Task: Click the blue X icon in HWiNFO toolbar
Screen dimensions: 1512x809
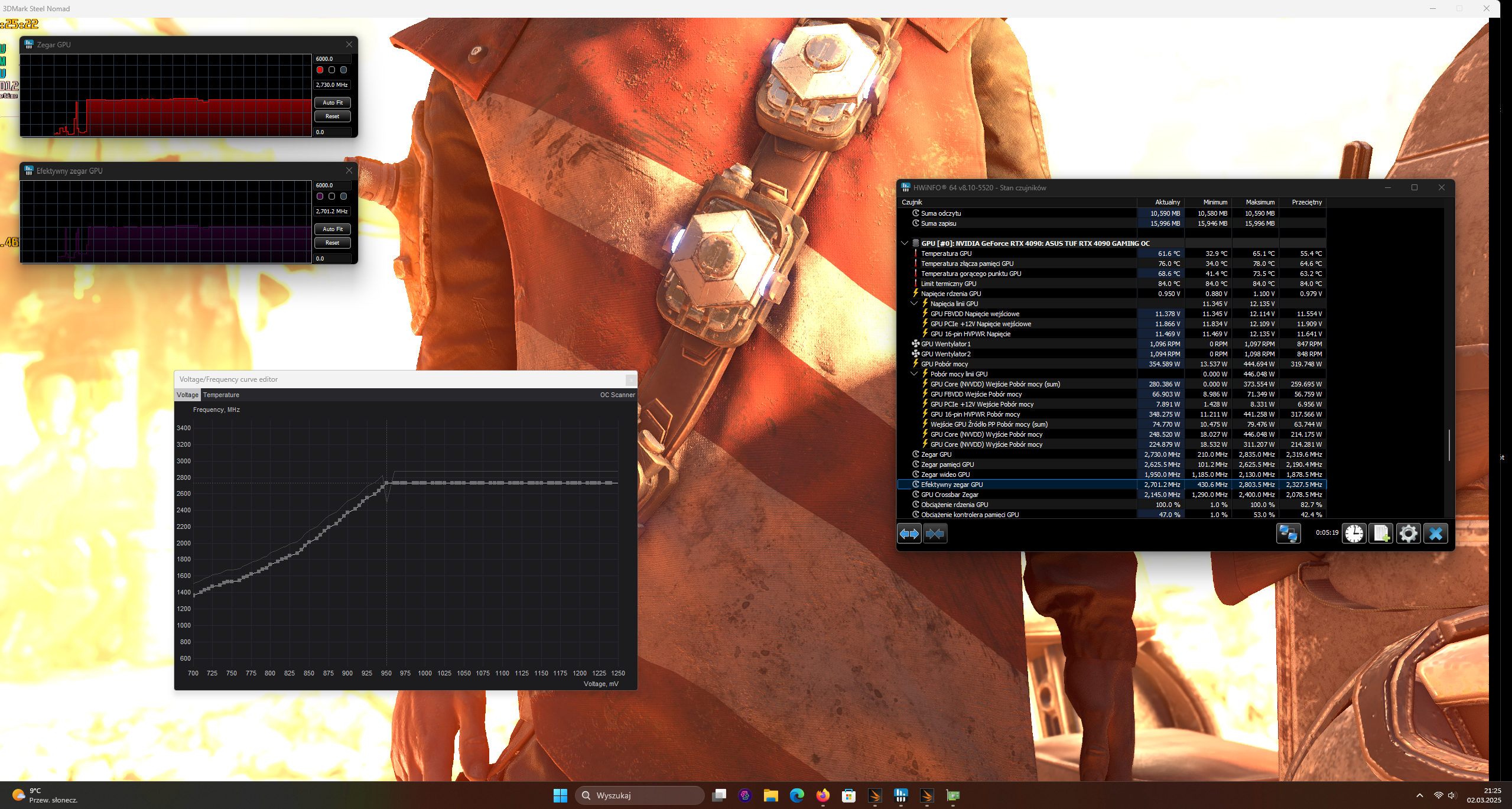Action: click(1436, 534)
